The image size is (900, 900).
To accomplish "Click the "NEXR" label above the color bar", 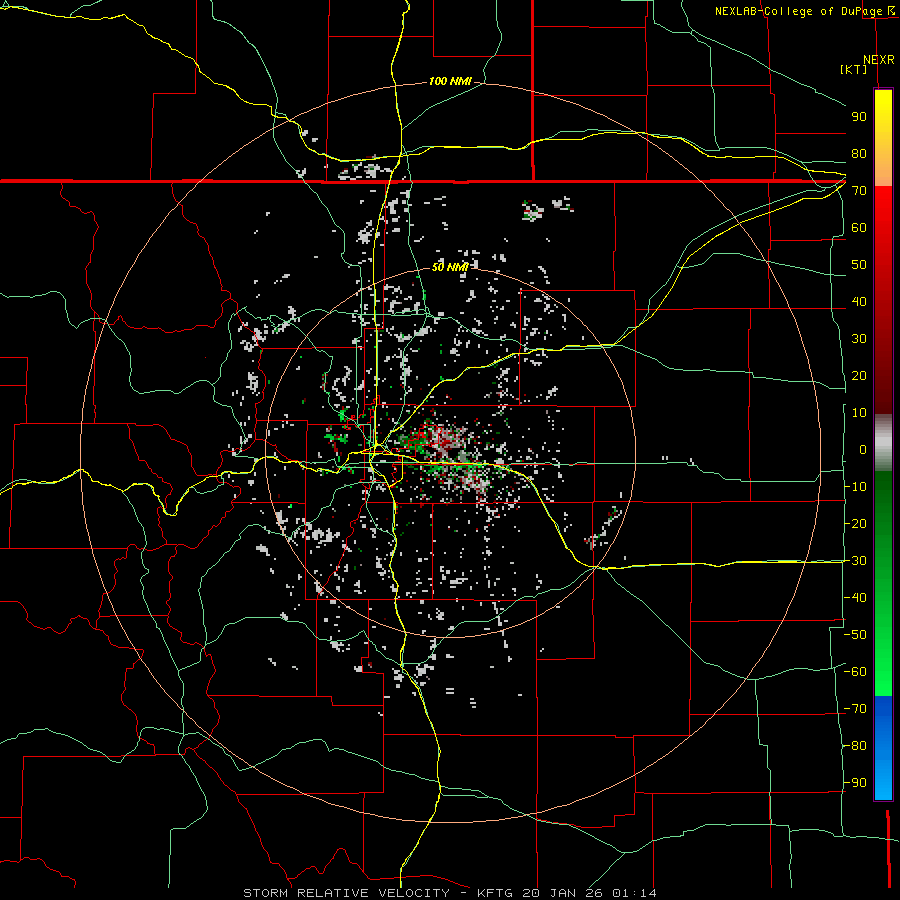I will (x=879, y=60).
